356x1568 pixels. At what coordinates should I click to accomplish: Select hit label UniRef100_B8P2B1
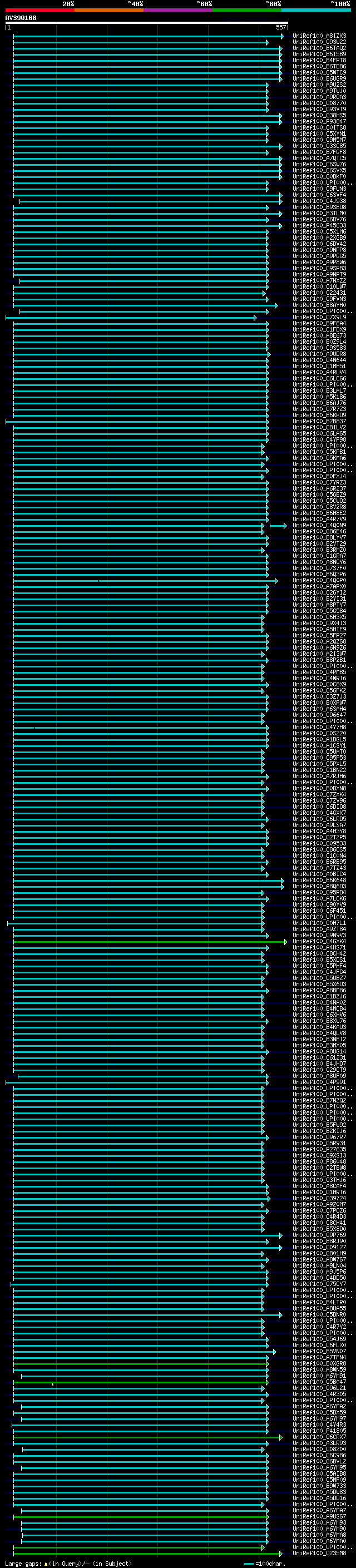319,660
